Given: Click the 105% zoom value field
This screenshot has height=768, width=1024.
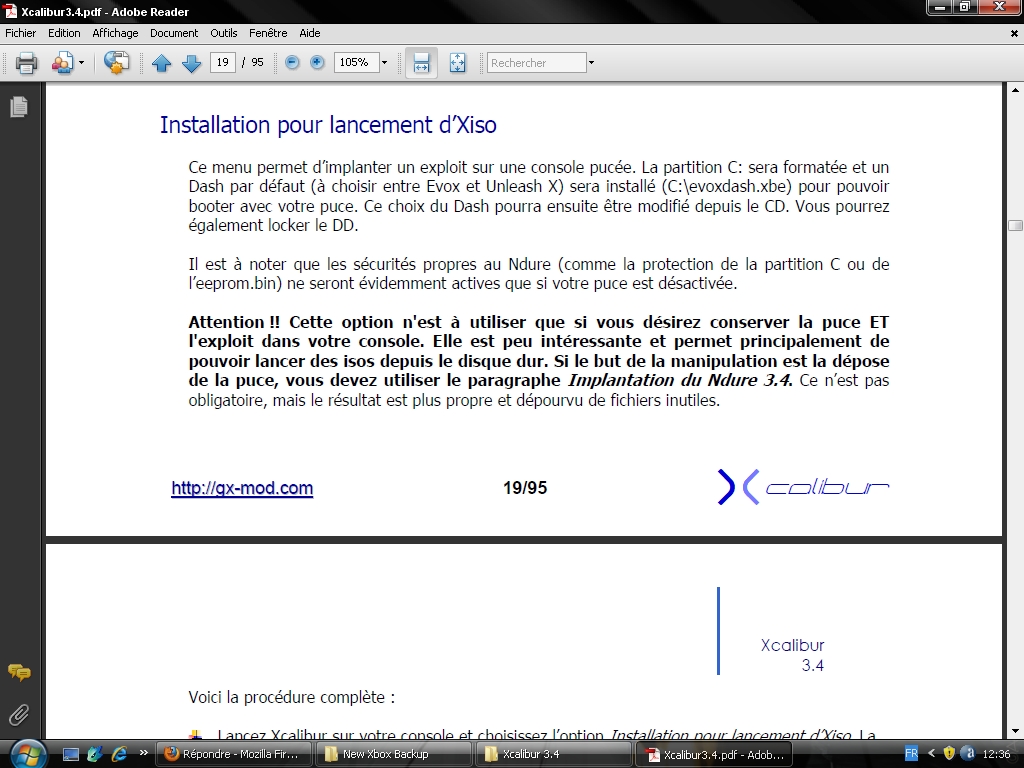Looking at the screenshot, I should (356, 62).
